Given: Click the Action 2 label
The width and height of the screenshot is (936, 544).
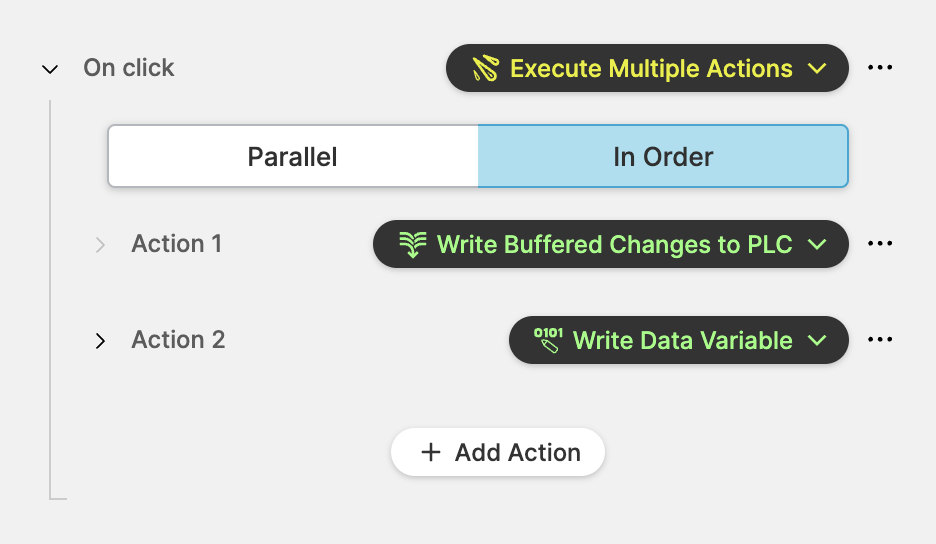Looking at the screenshot, I should point(178,340).
